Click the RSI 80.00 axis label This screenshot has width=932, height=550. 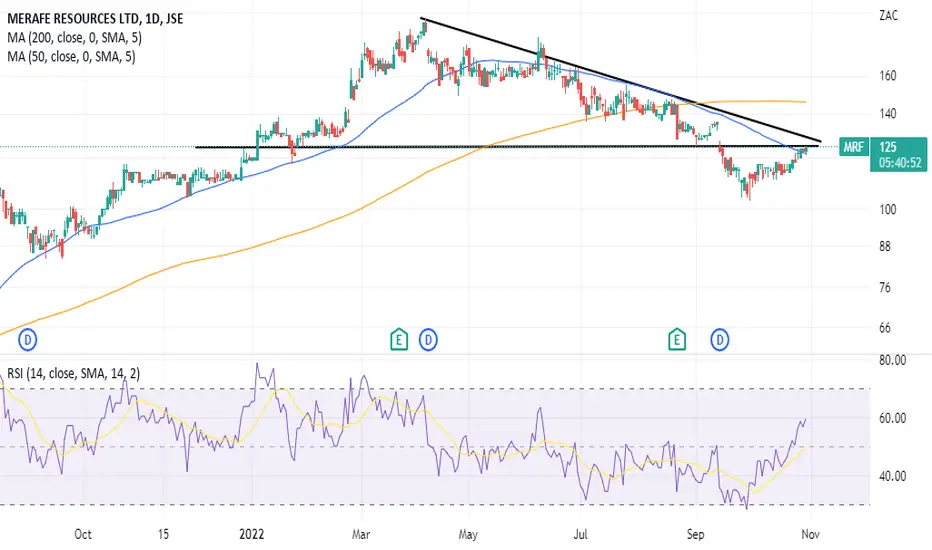click(892, 360)
